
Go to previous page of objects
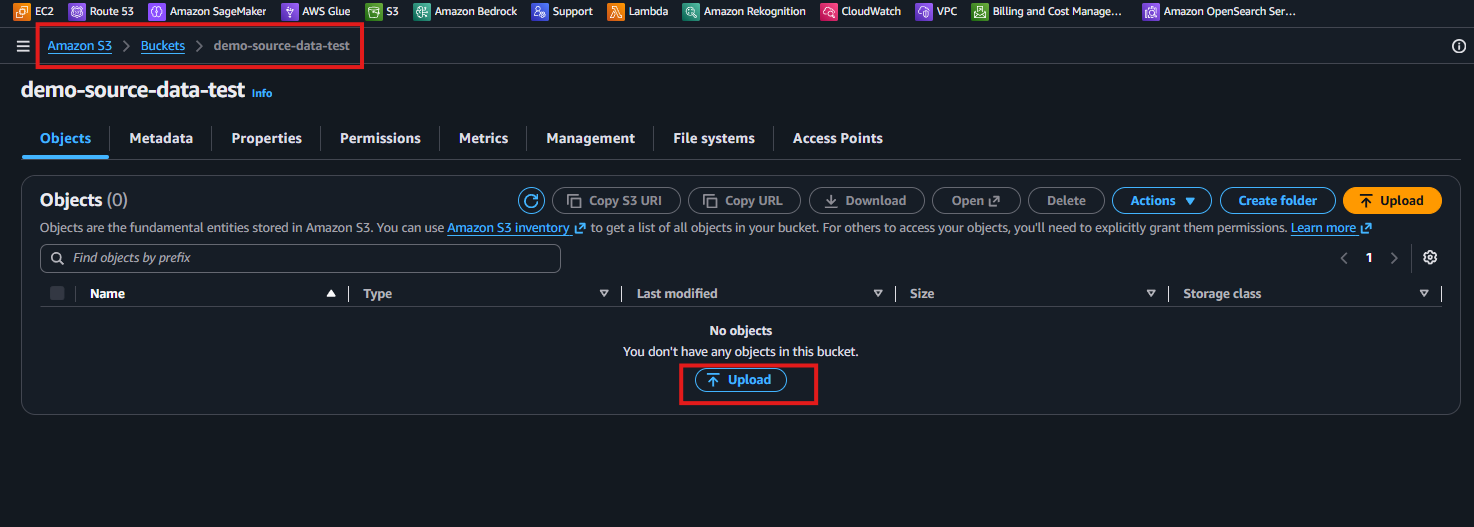point(1345,258)
